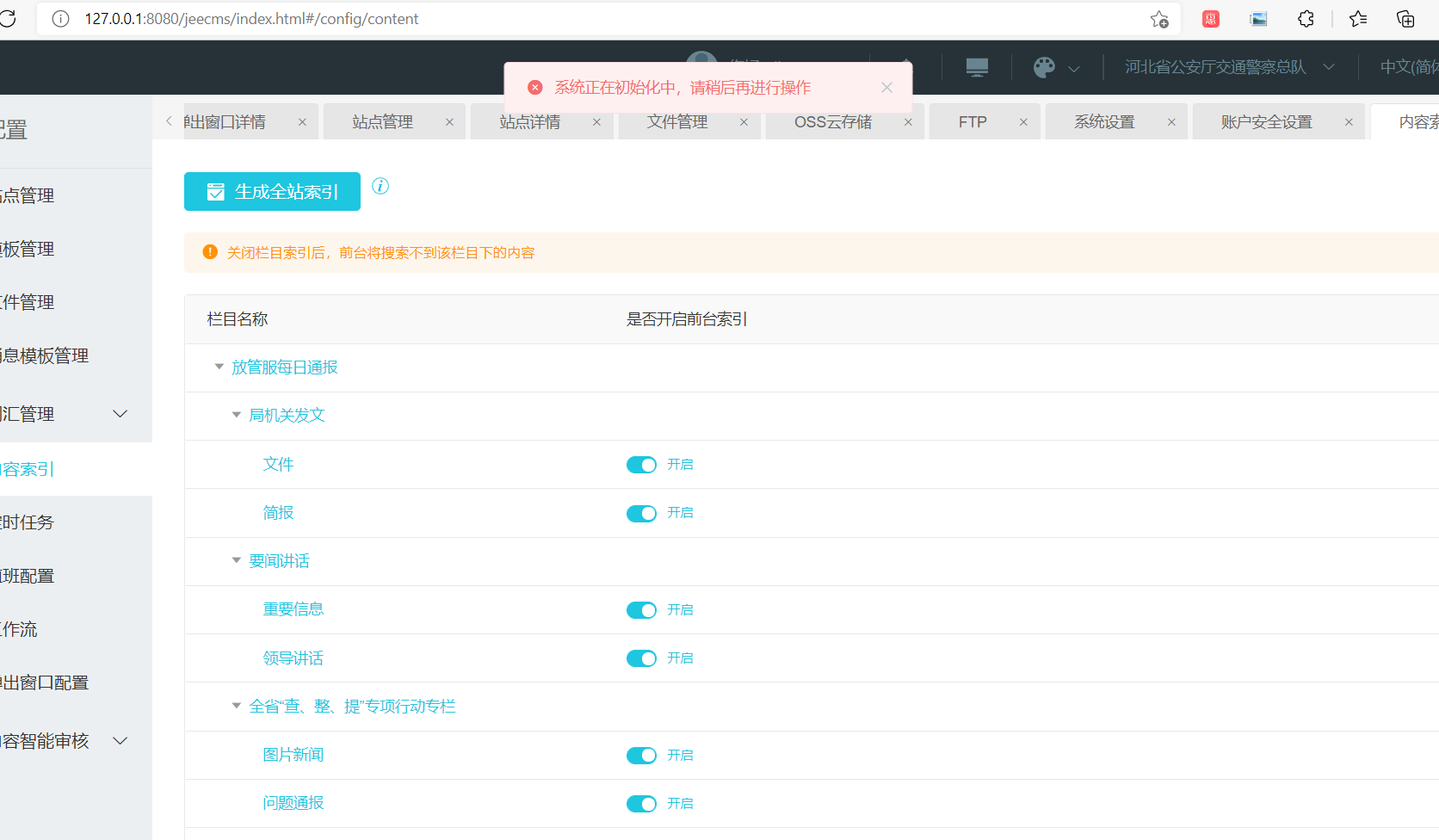The image size is (1439, 840).
Task: Click the 文件 column name link
Action: pos(278,465)
